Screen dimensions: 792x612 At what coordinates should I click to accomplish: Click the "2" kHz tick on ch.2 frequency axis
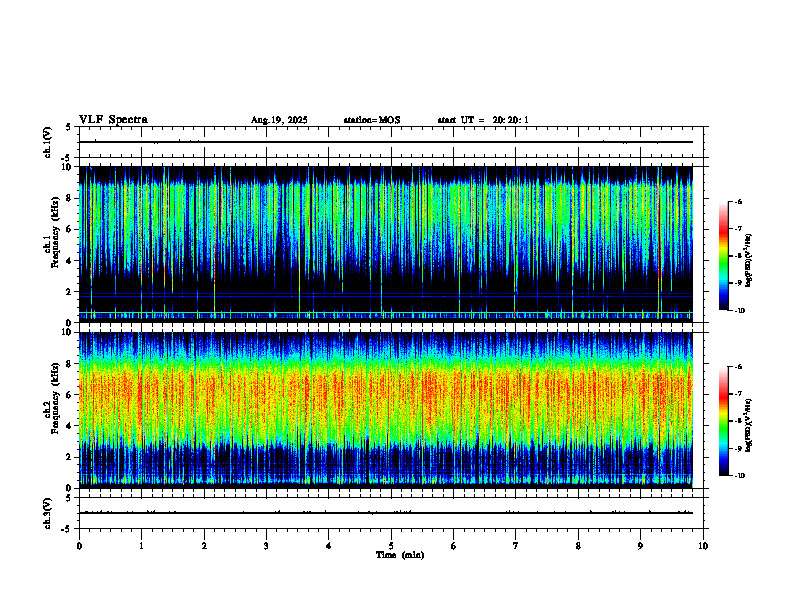[x=70, y=457]
